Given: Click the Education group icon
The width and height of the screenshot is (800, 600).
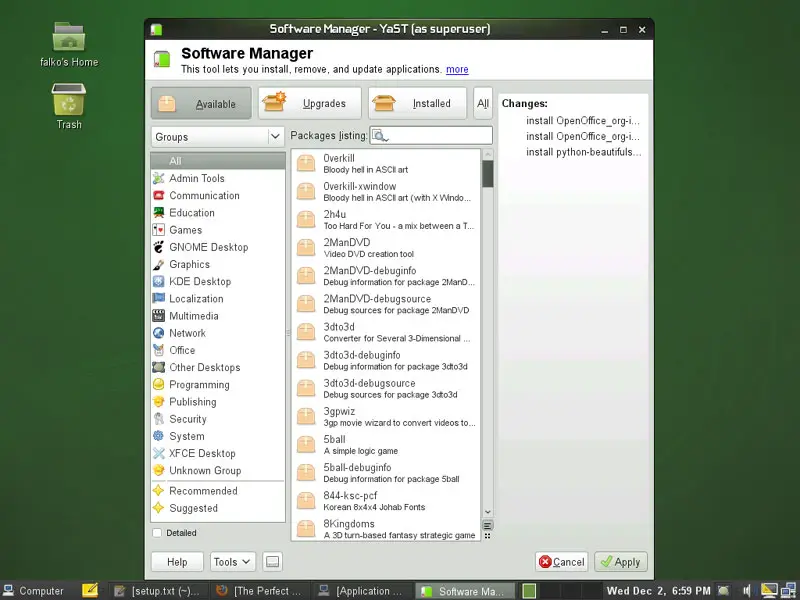Looking at the screenshot, I should pyautogui.click(x=159, y=213).
